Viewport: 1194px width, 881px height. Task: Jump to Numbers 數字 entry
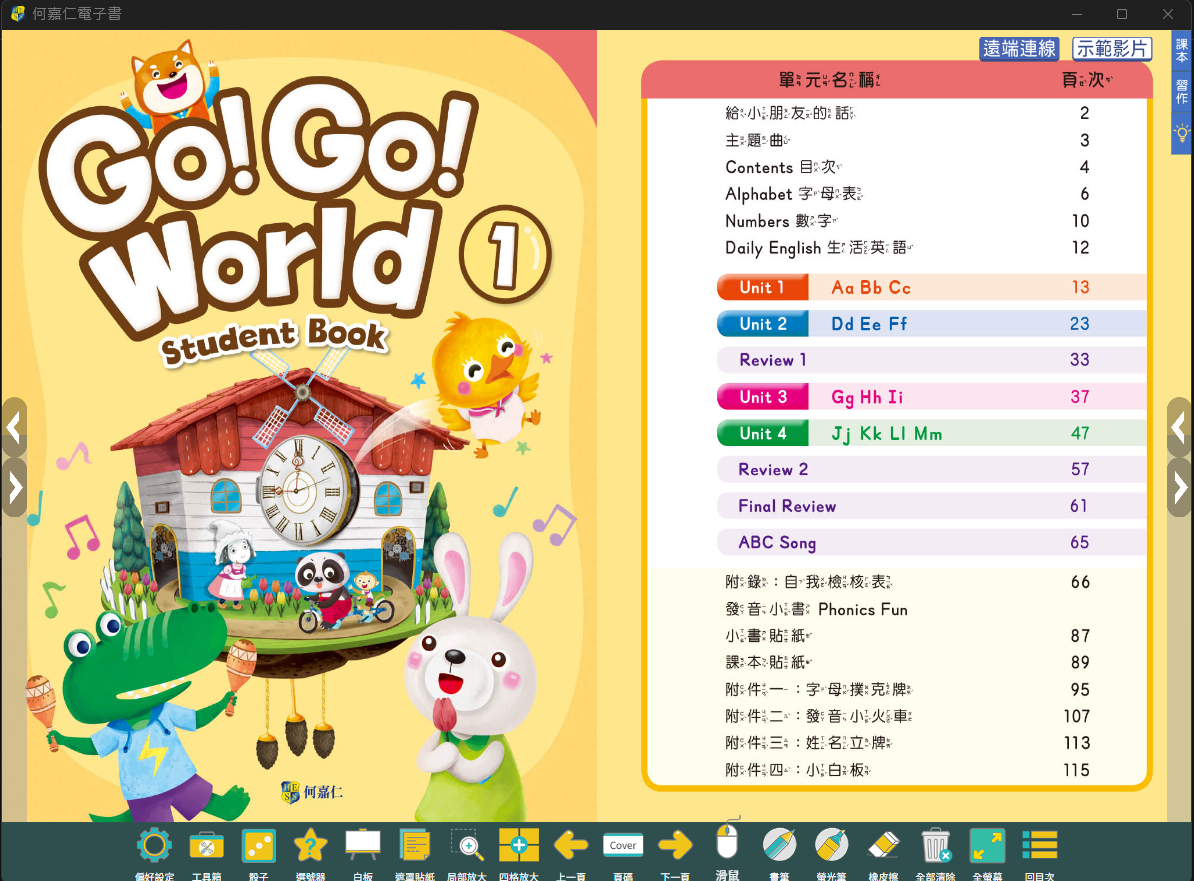908,221
